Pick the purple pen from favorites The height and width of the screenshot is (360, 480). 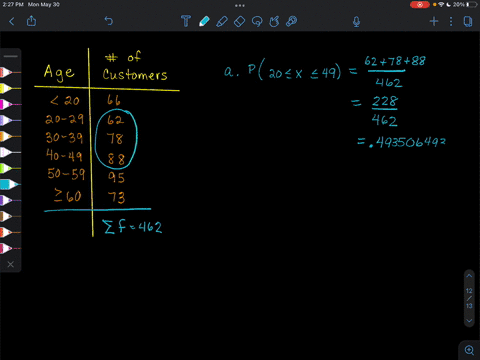pos(10,200)
